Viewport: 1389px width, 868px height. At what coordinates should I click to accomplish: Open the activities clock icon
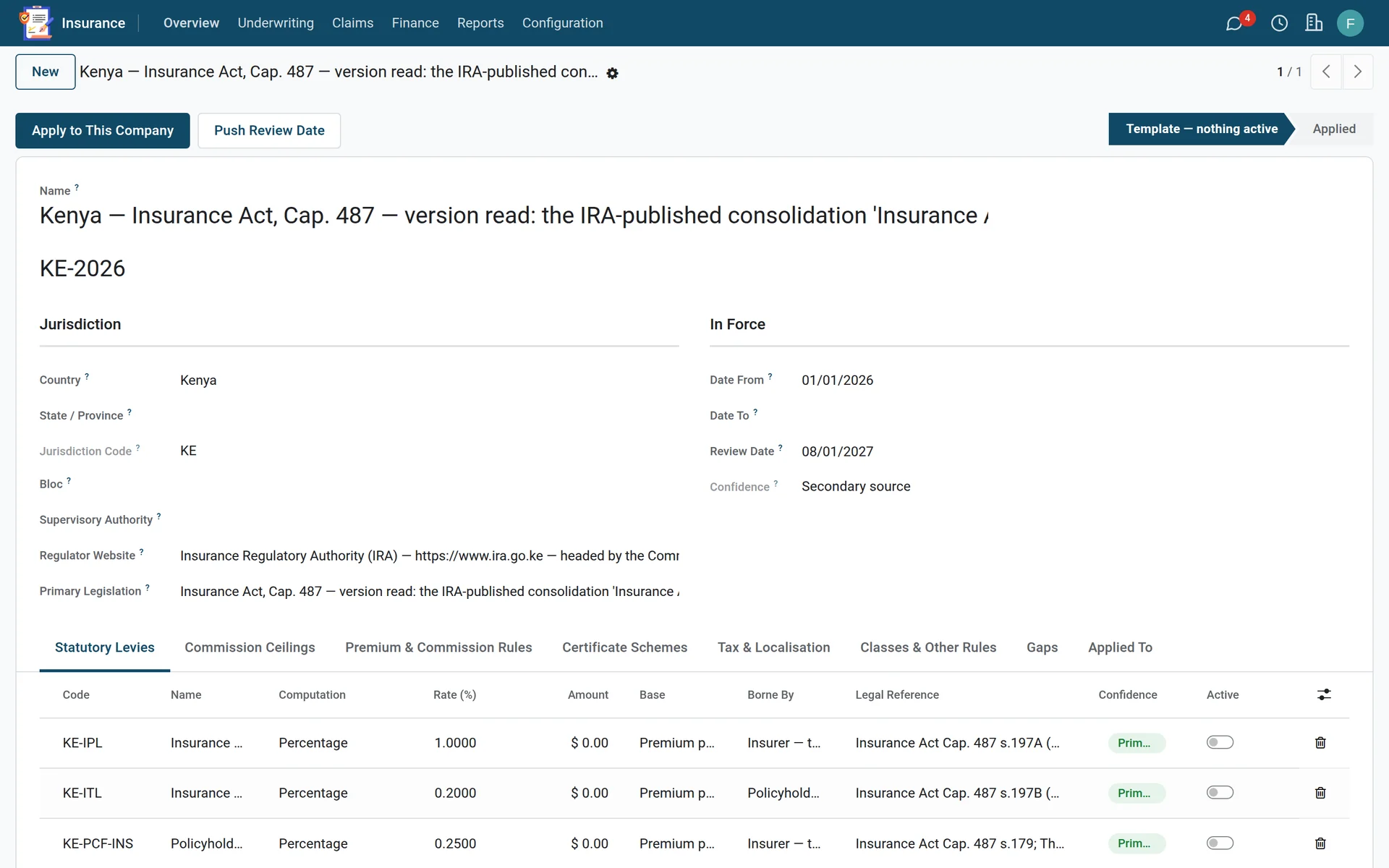point(1279,24)
